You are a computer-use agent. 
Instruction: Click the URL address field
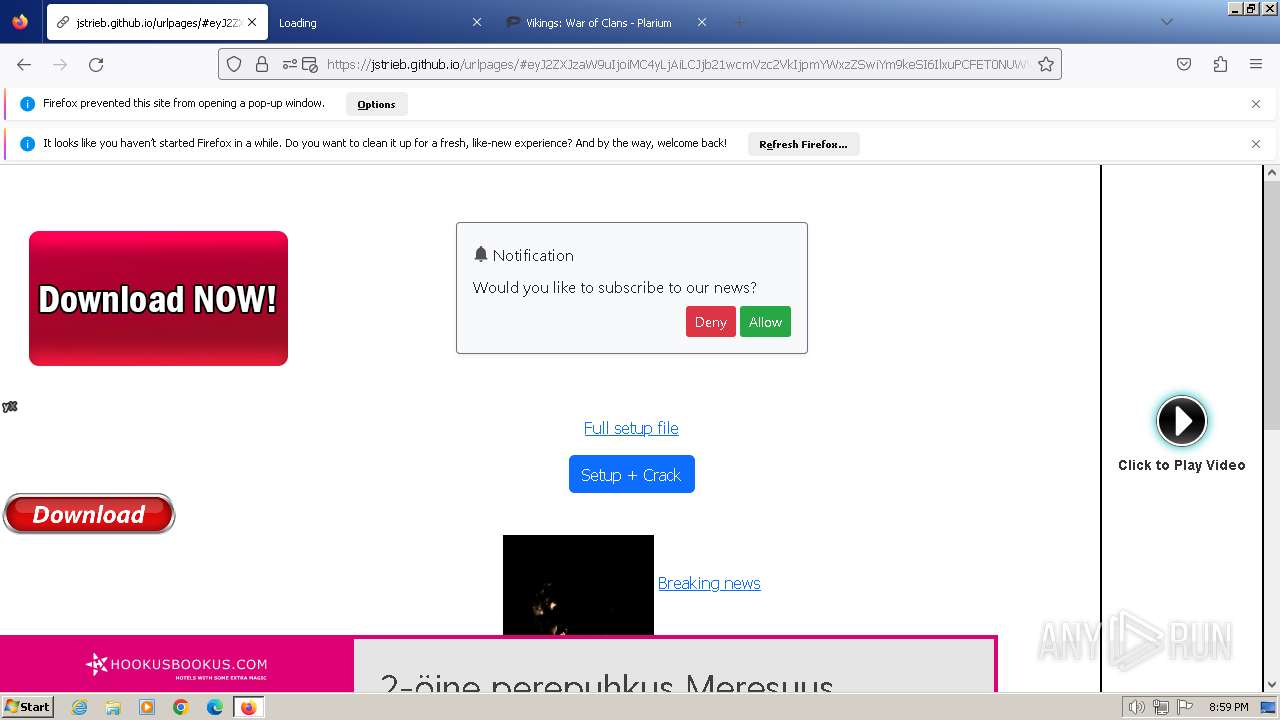tap(677, 64)
